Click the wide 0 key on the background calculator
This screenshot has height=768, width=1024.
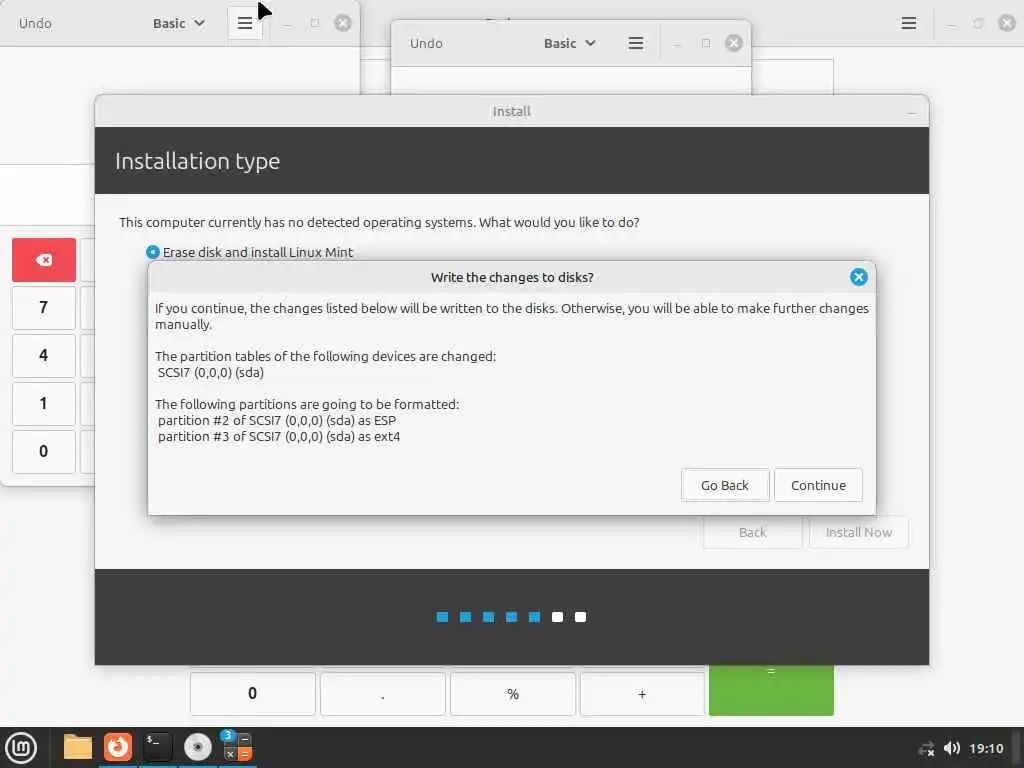tap(253, 694)
